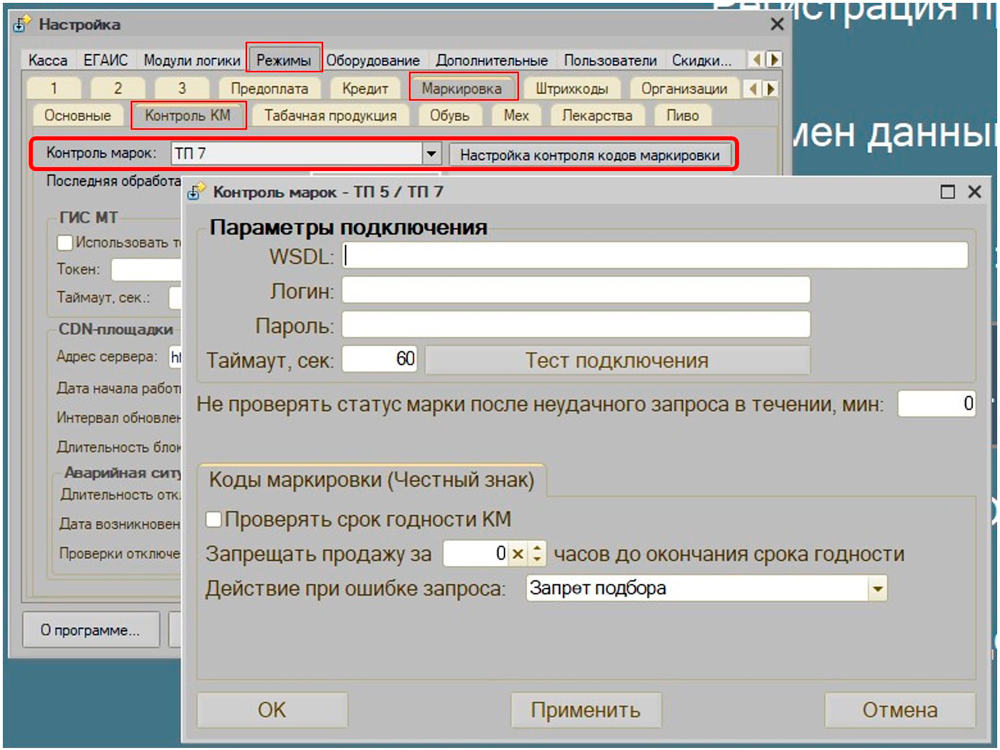Toggle the ГИС МТ Использовать checkbox
This screenshot has width=1000, height=750.
(x=65, y=242)
